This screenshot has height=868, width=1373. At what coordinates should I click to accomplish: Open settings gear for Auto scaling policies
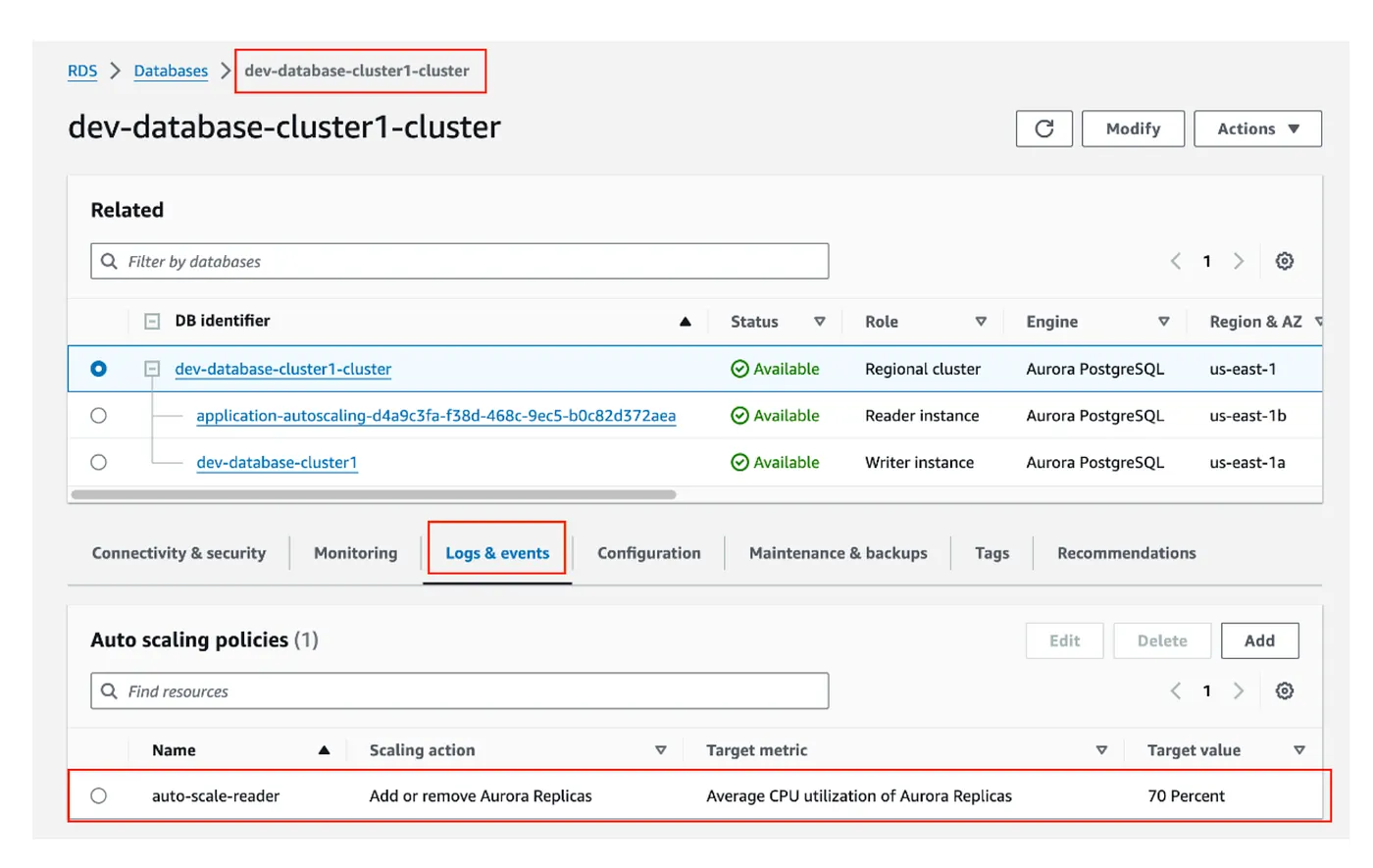coord(1284,690)
